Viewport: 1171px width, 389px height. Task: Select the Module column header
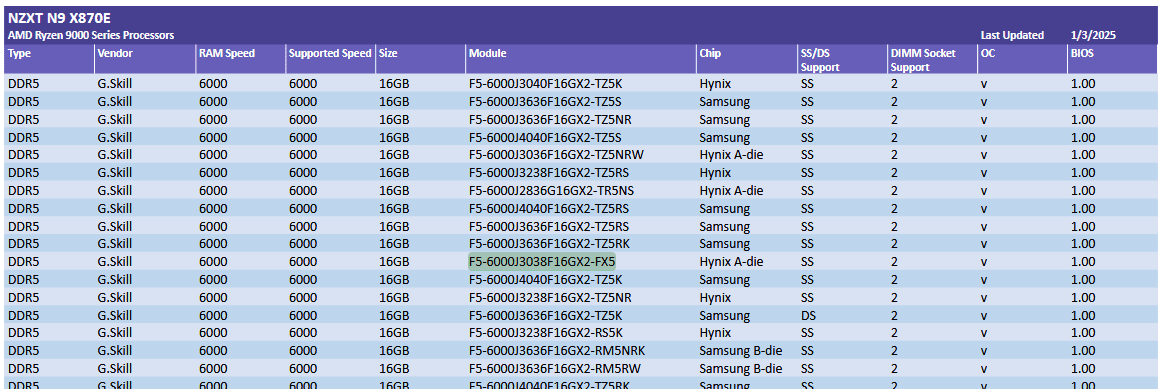tap(488, 54)
